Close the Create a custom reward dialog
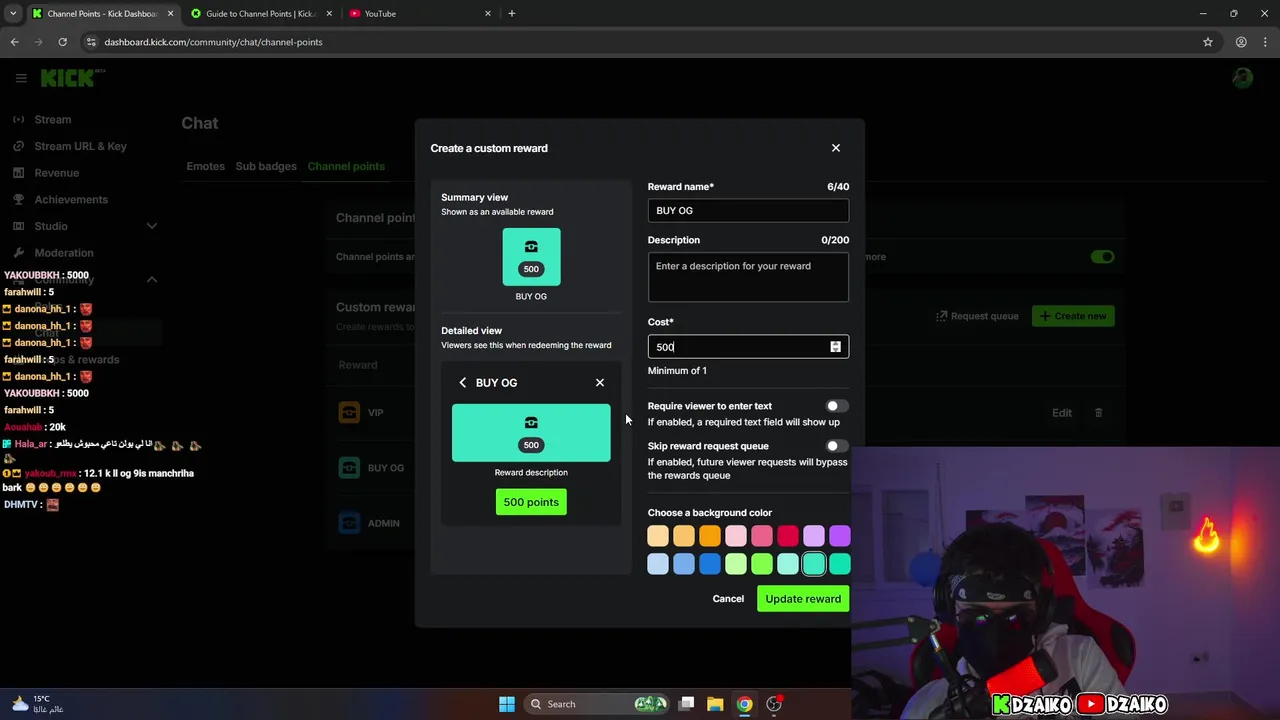 coord(836,148)
